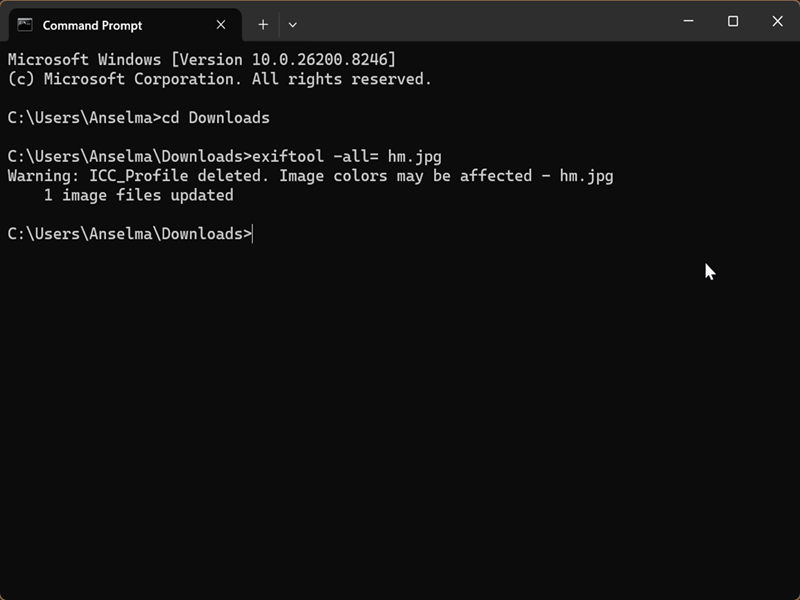This screenshot has width=800, height=600.
Task: Click the 1 image files updated line
Action: (138, 195)
